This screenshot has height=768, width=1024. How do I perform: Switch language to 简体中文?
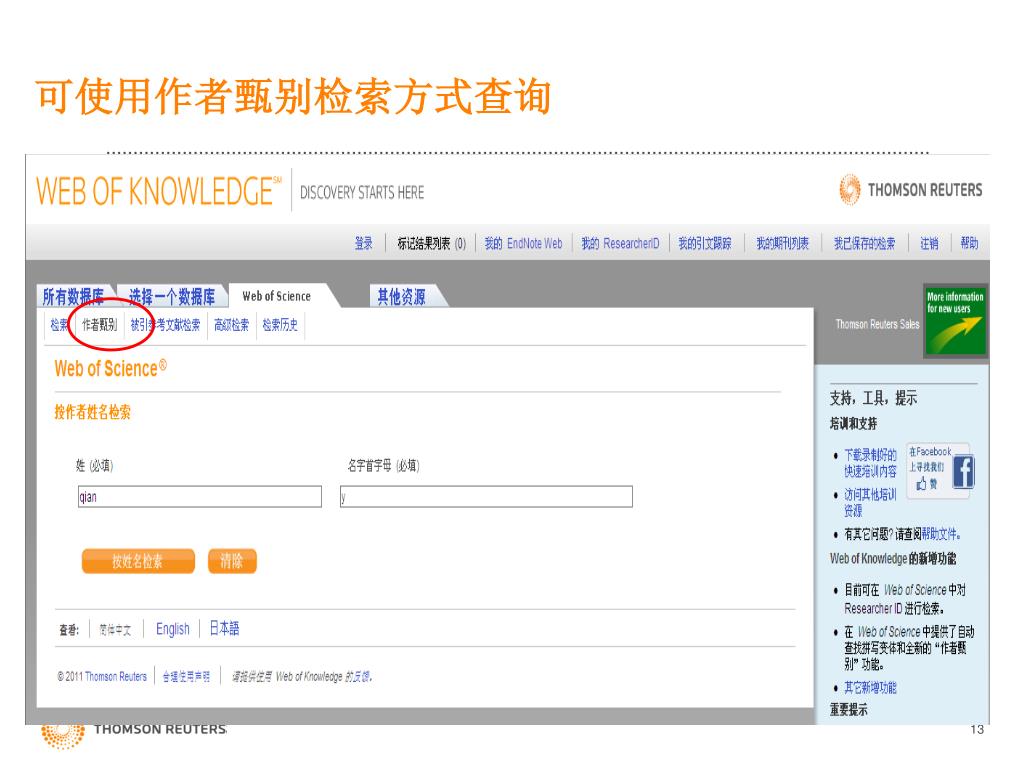(x=115, y=630)
